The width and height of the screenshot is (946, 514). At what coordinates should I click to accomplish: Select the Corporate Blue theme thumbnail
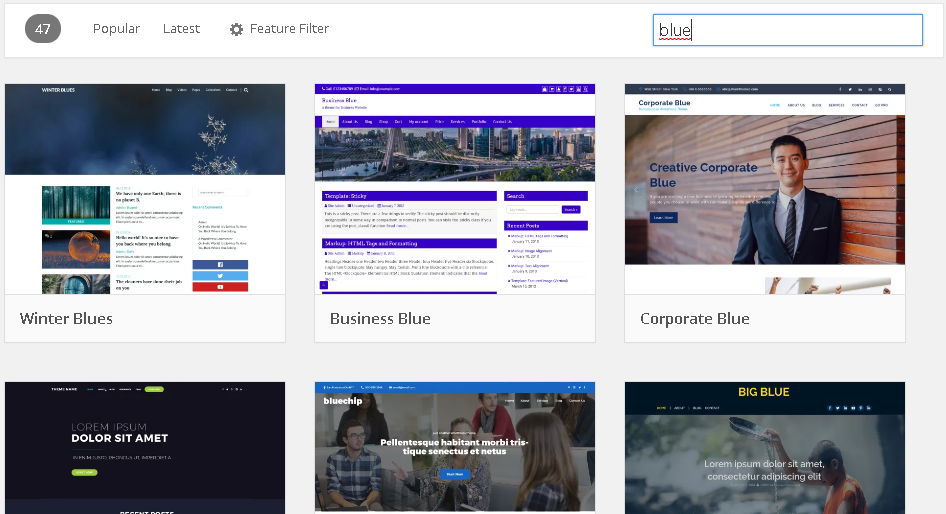[x=765, y=189]
